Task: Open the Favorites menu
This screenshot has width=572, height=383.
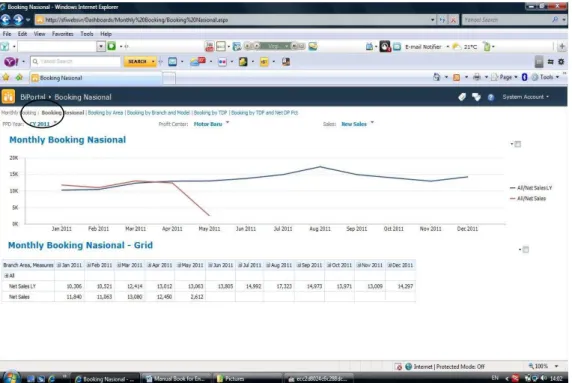Action: tap(62, 34)
